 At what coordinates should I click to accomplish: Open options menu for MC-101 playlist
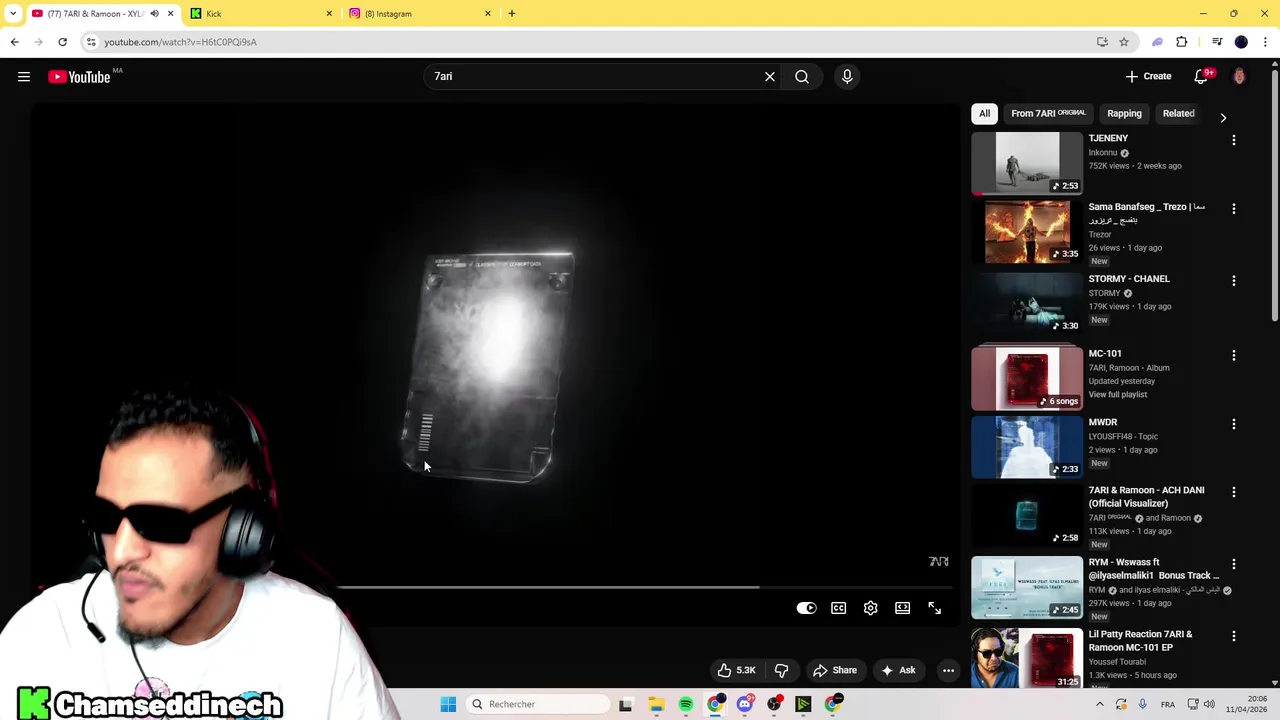pos(1233,356)
